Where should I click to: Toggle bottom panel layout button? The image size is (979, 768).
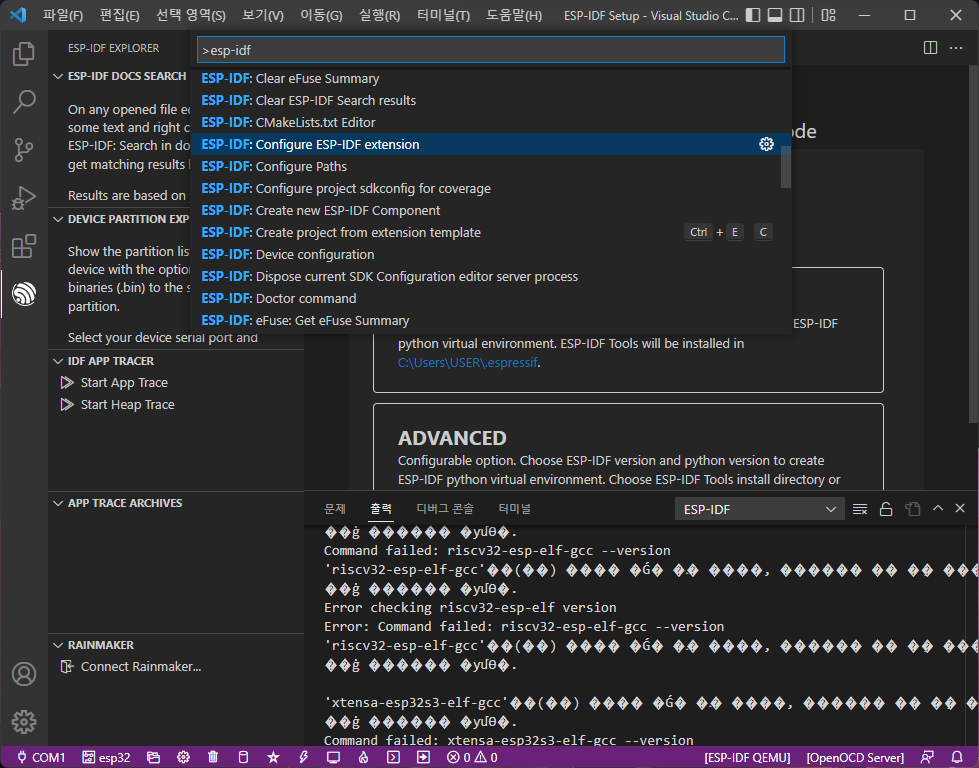click(775, 15)
